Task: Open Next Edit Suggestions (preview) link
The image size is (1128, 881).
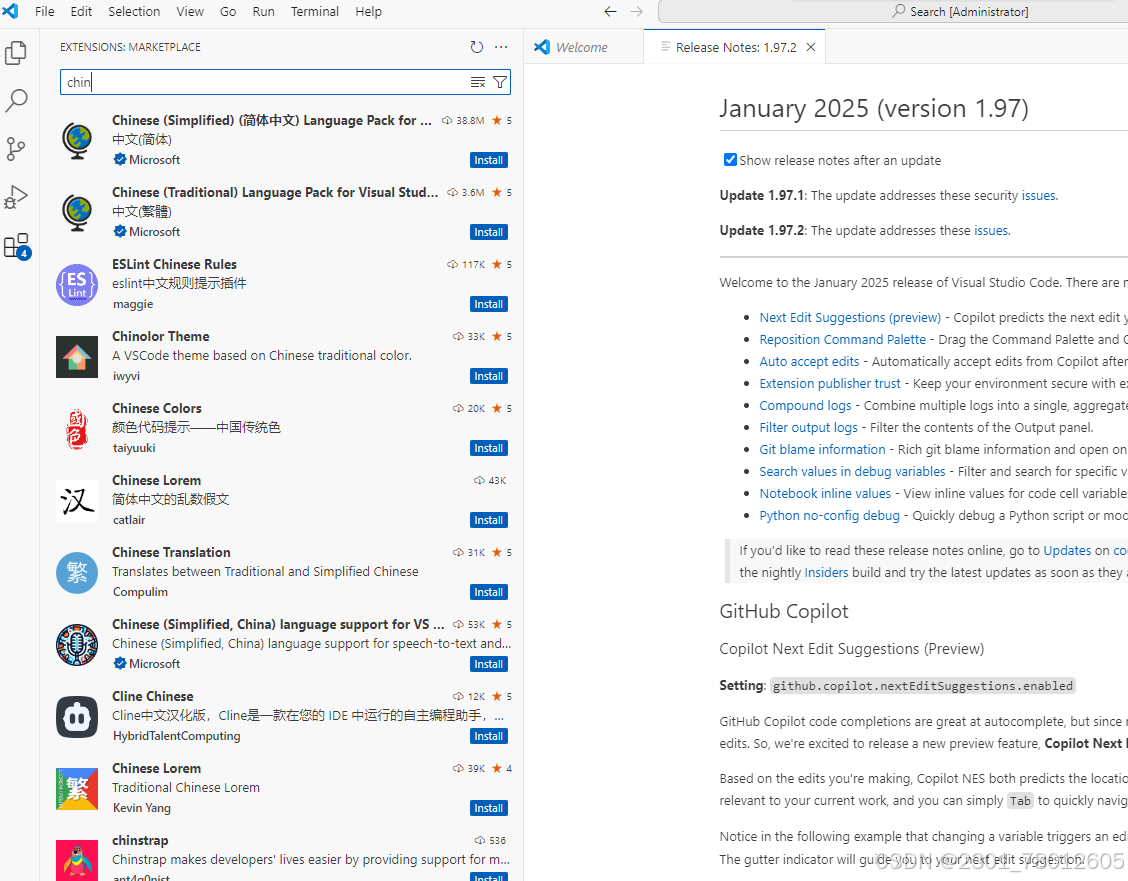Action: coord(850,317)
